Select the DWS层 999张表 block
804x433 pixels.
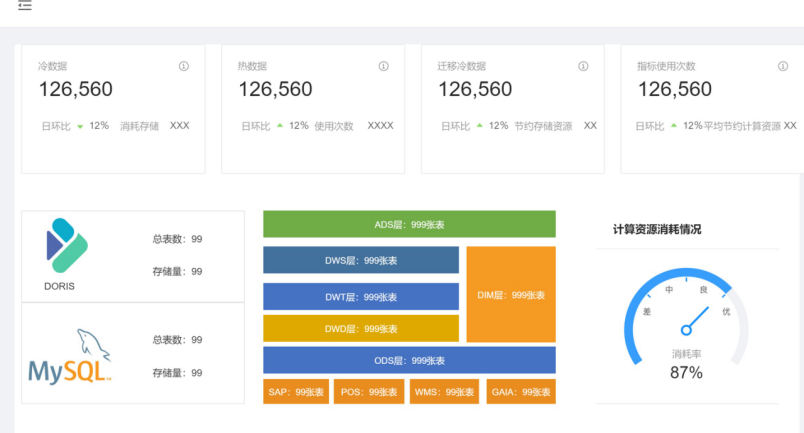coord(361,260)
